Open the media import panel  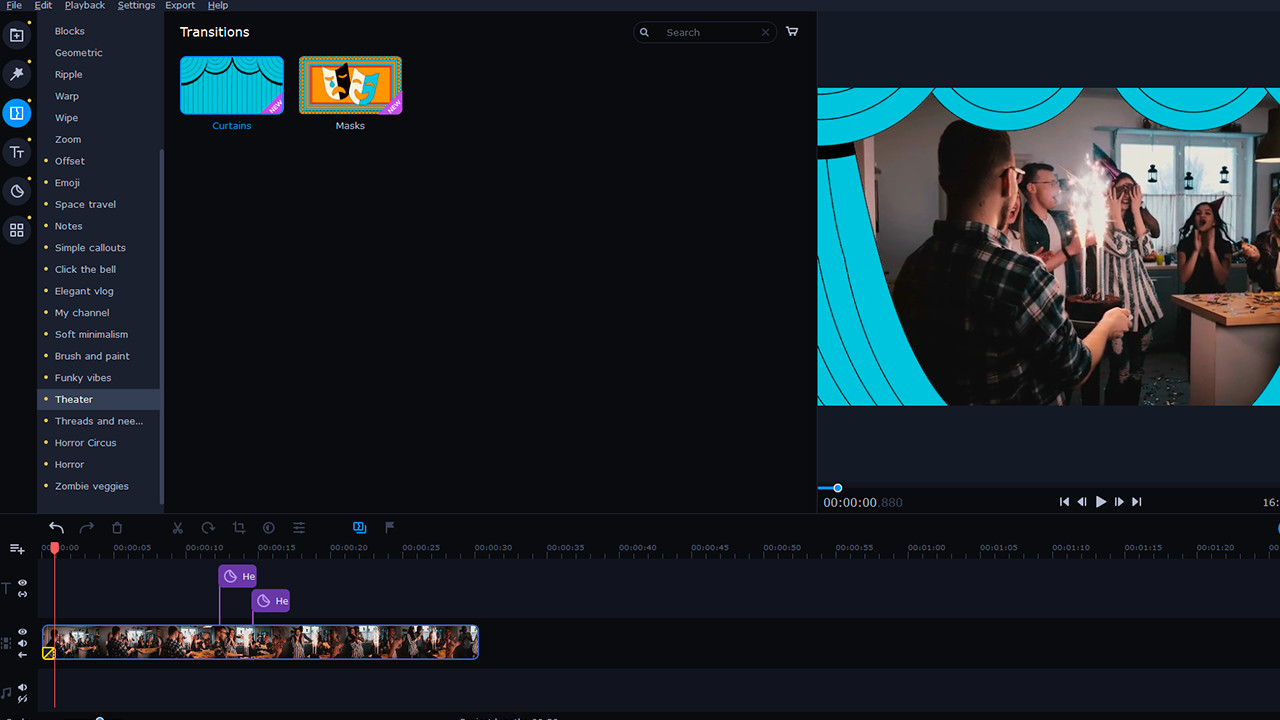16,35
